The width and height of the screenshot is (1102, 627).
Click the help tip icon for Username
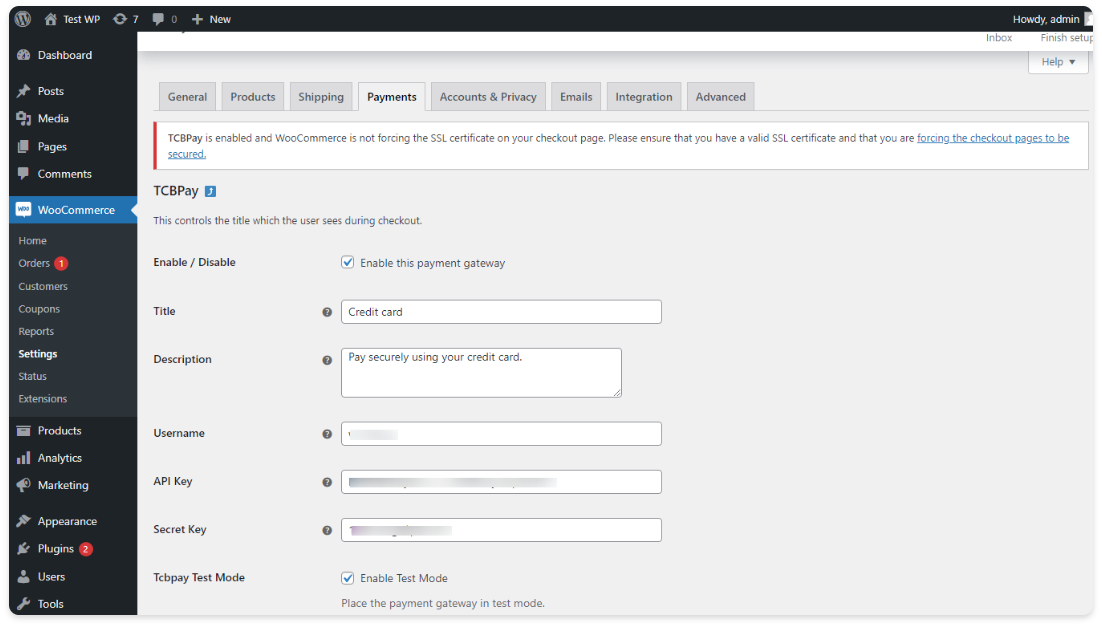point(327,434)
